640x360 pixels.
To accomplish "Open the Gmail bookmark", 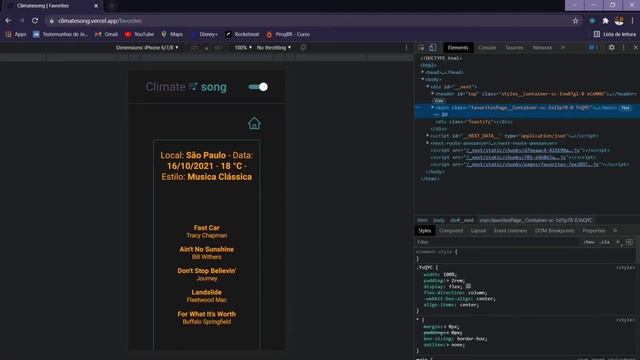I will (106, 34).
